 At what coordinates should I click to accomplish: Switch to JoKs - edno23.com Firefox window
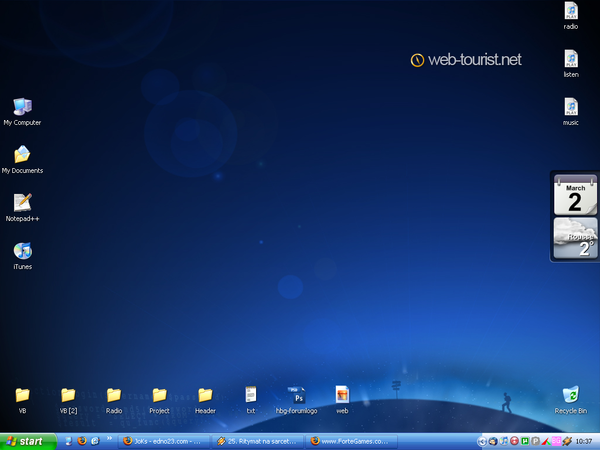pos(164,442)
